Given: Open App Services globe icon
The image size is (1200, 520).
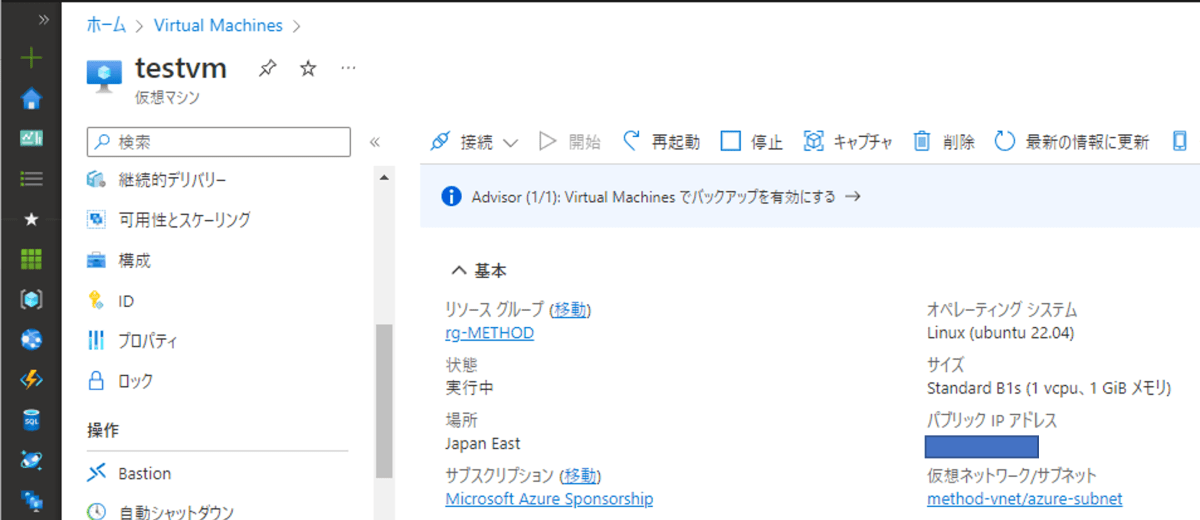Looking at the screenshot, I should (32, 340).
